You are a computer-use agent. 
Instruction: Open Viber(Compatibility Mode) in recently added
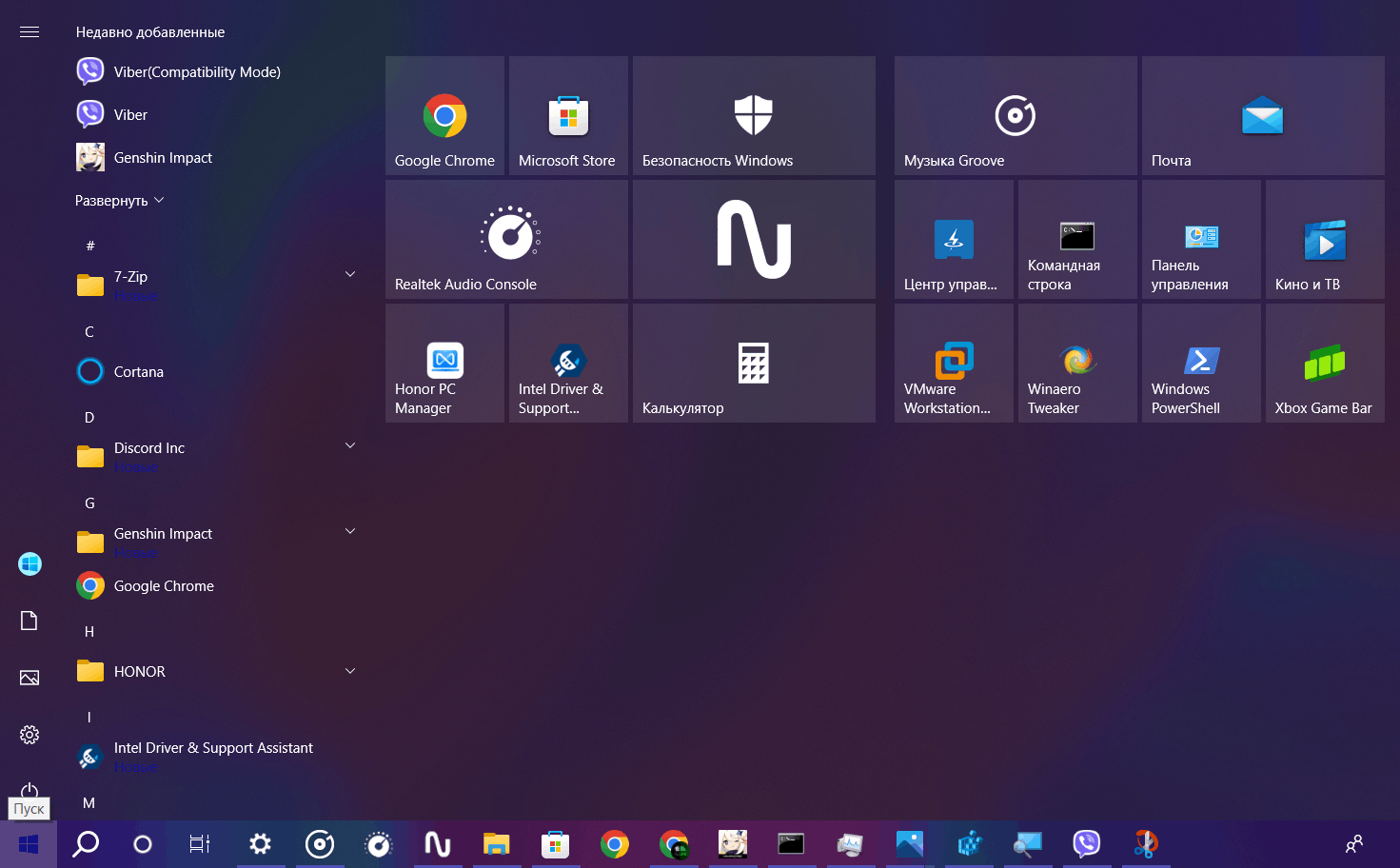point(219,71)
